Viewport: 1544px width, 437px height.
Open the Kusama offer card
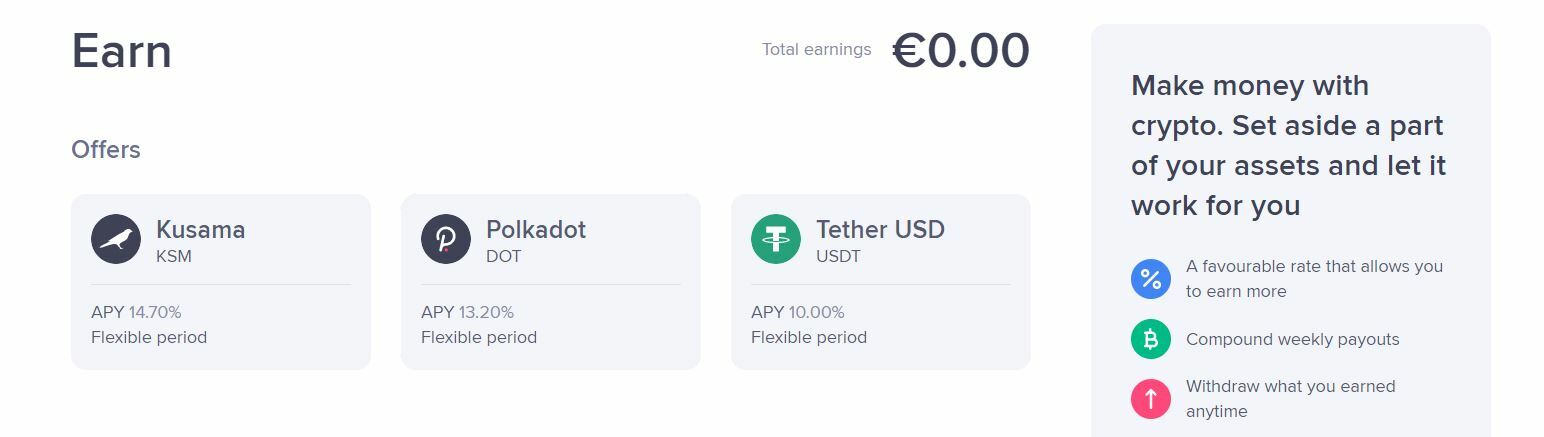[x=221, y=282]
